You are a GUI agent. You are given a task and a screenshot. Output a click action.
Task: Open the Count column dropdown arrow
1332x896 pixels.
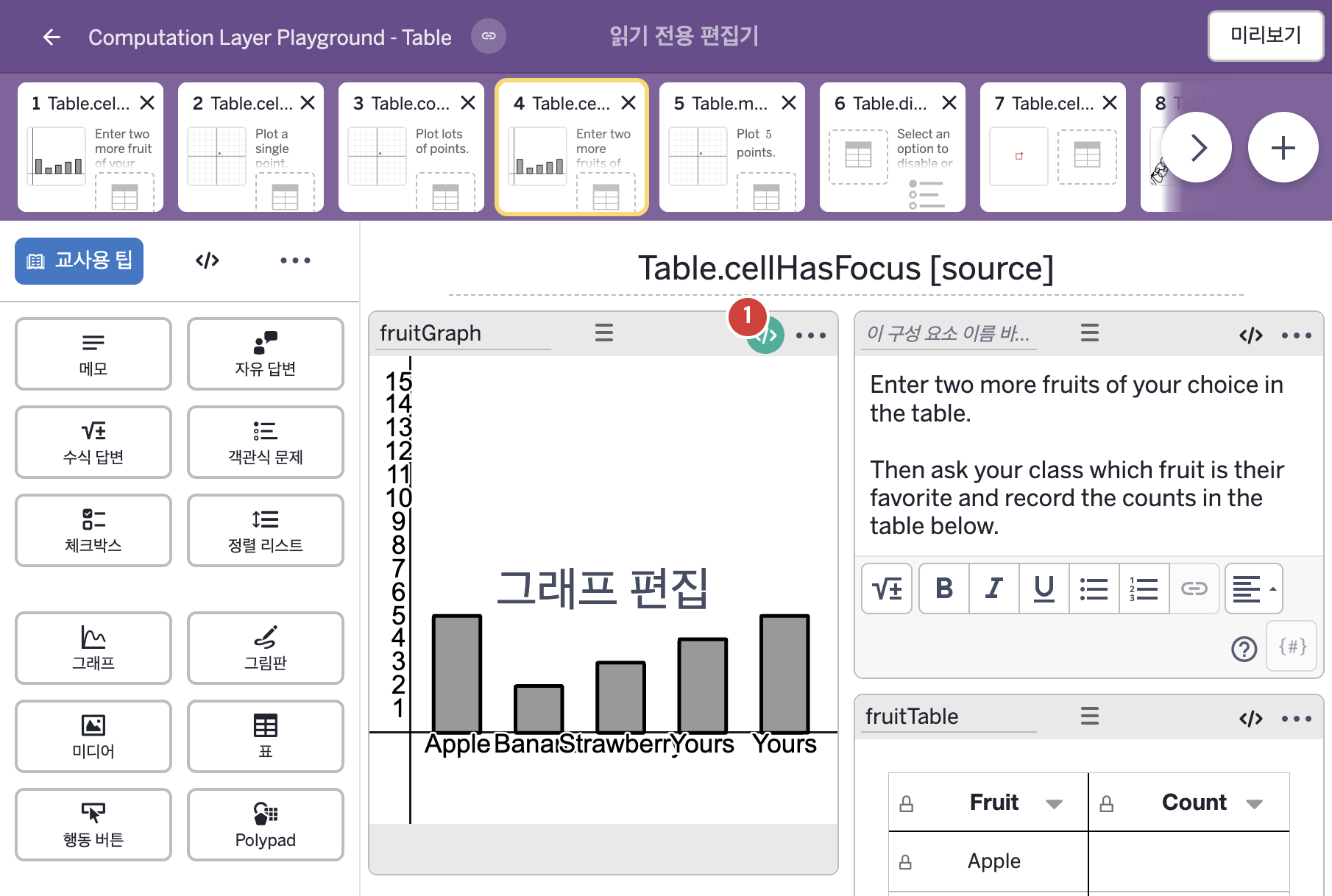tap(1254, 803)
